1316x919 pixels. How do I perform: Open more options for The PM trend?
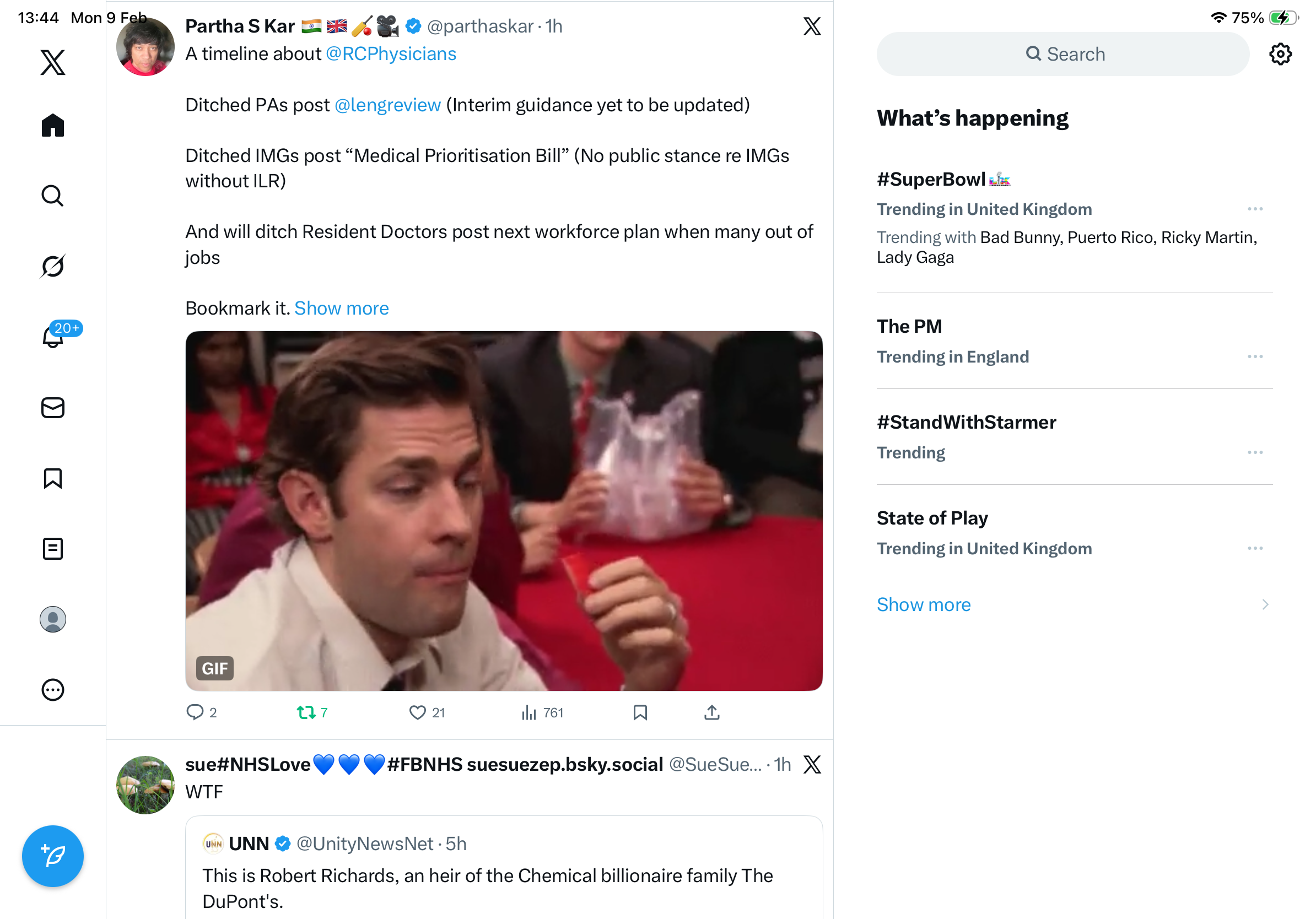pyautogui.click(x=1255, y=357)
